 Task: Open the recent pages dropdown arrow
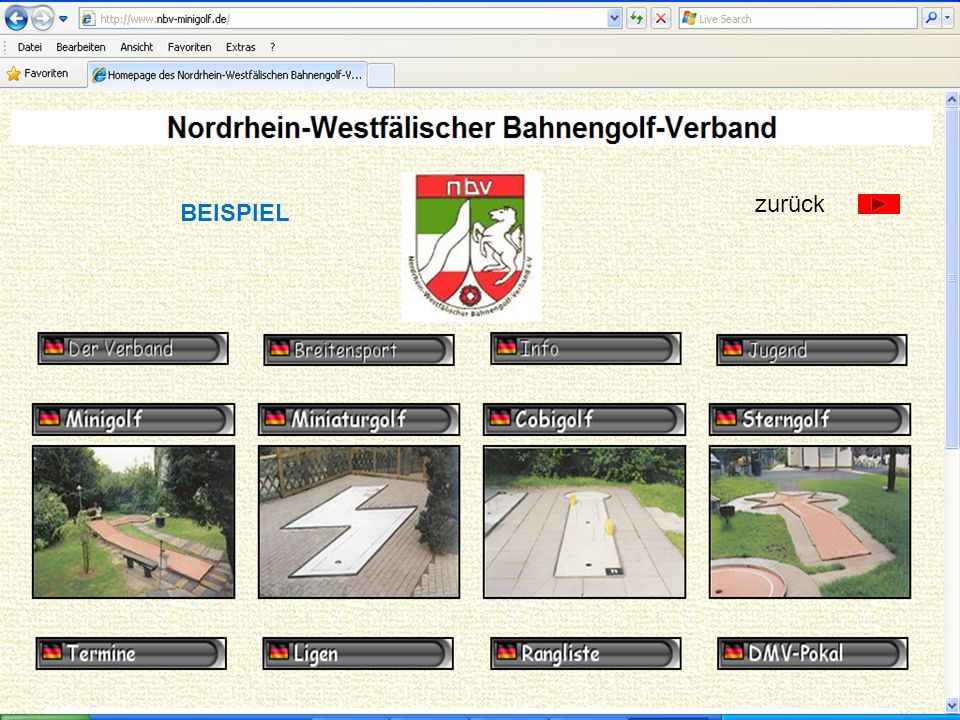click(63, 19)
